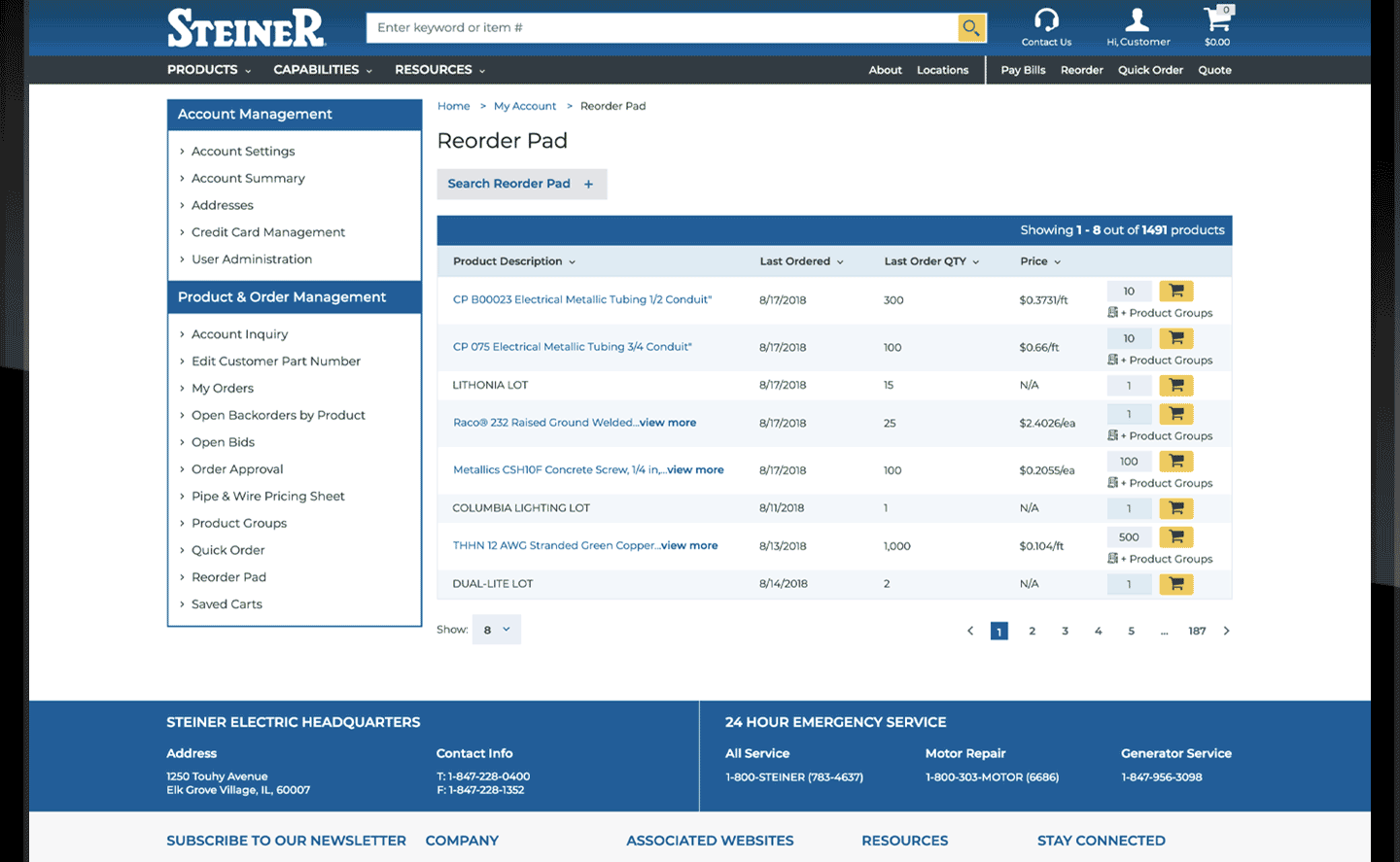Click the user account icon in header
The width and height of the screenshot is (1400, 862).
click(1137, 19)
